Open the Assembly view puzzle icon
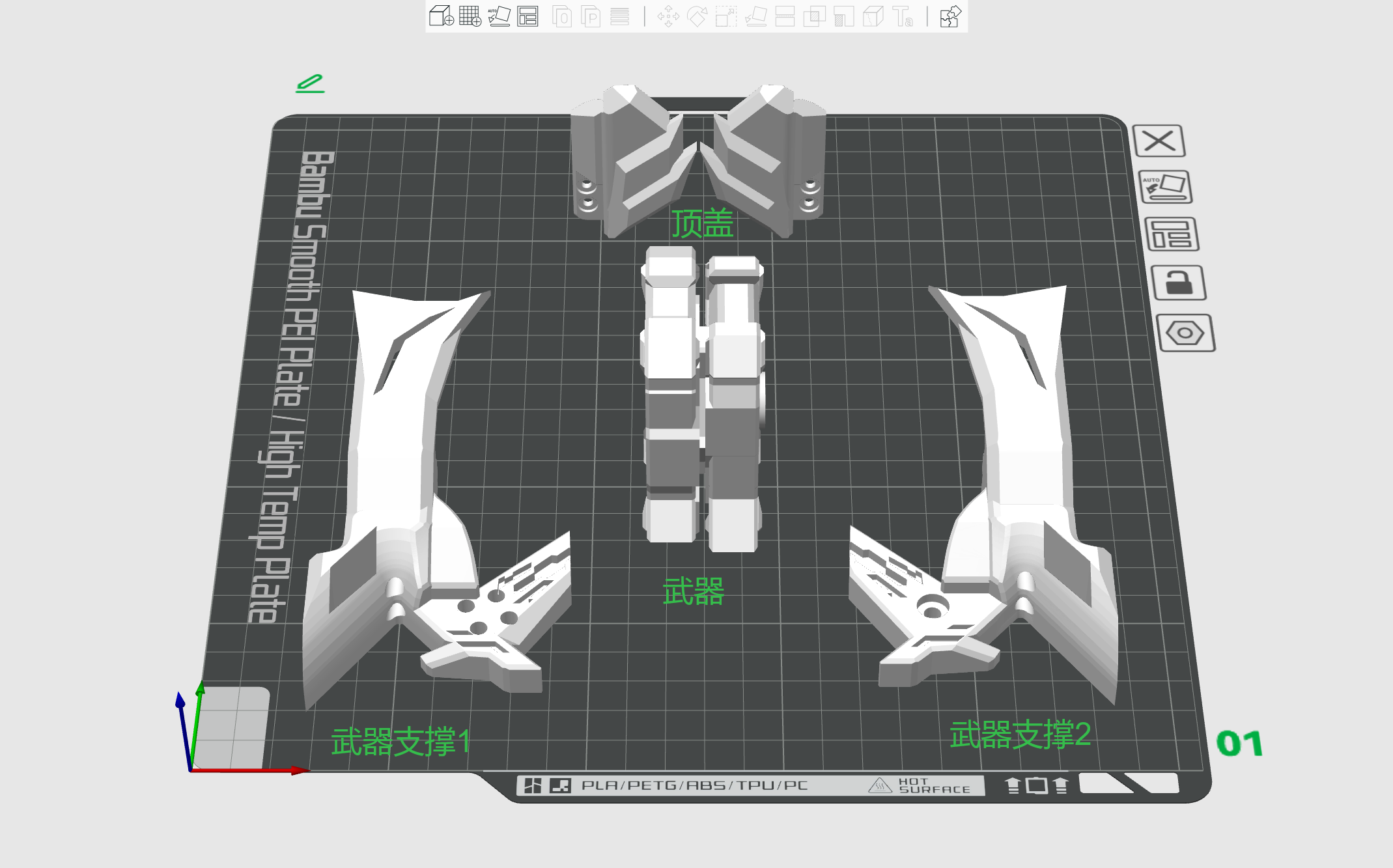Viewport: 1393px width, 868px height. [950, 16]
